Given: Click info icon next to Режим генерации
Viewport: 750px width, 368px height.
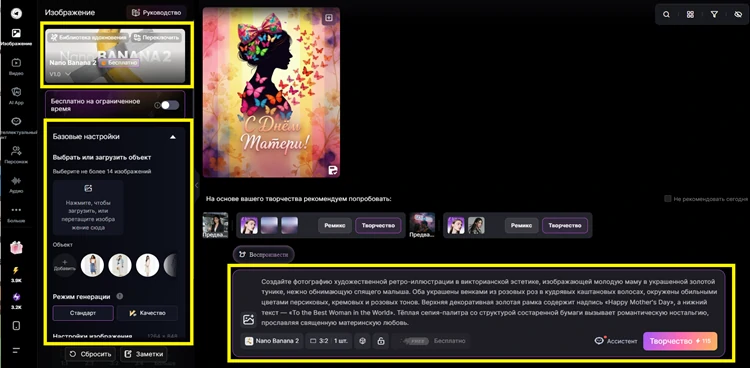Looking at the screenshot, I should coord(120,296).
